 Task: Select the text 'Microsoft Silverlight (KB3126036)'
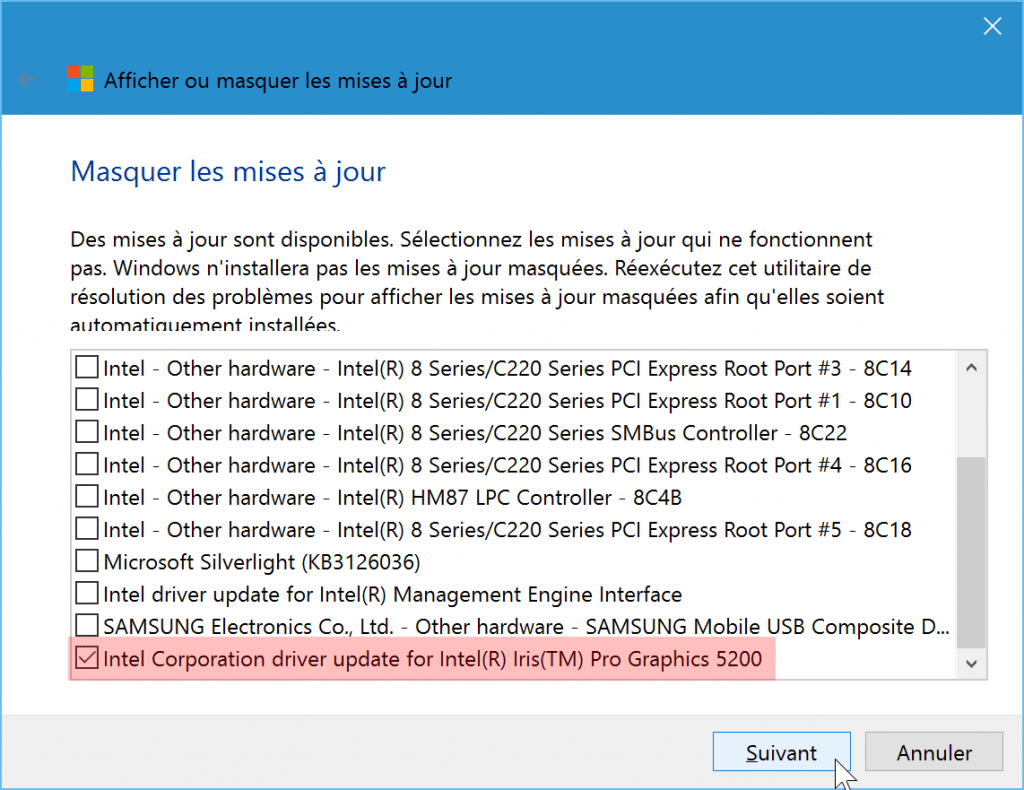(x=262, y=562)
